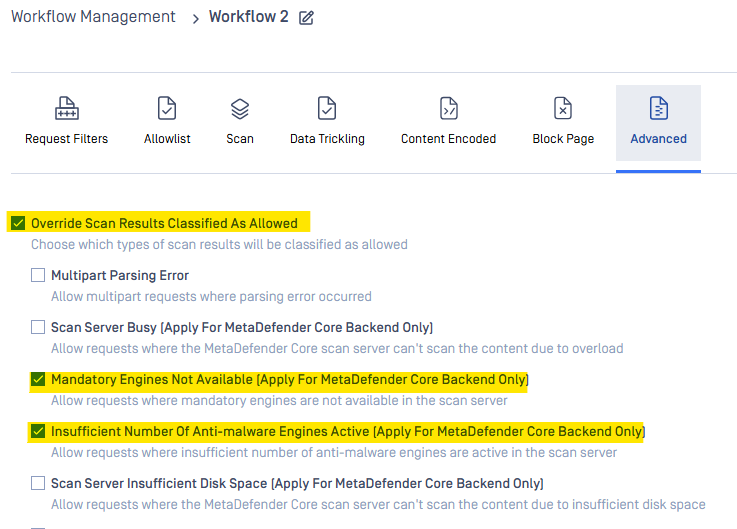Uncheck Override Scan Results Classified As Allowed
The height and width of the screenshot is (529, 737).
pyautogui.click(x=18, y=223)
